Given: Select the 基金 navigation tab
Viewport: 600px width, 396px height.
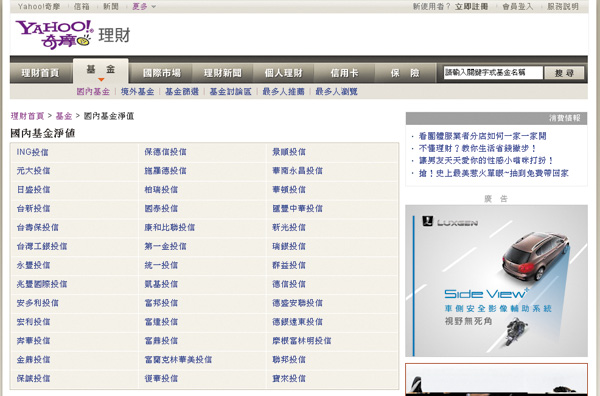Looking at the screenshot, I should coord(101,71).
